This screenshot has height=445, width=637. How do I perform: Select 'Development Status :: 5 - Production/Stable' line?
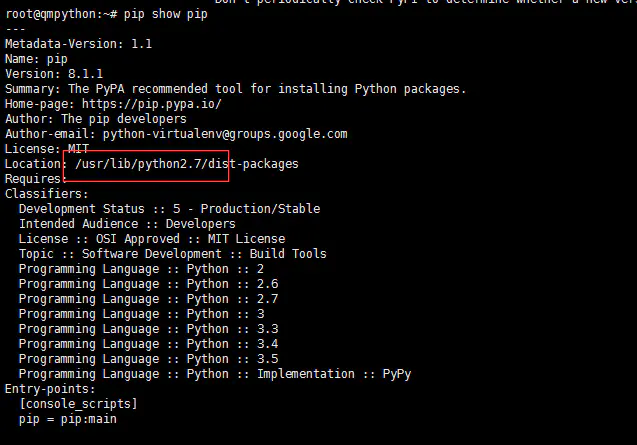click(169, 209)
